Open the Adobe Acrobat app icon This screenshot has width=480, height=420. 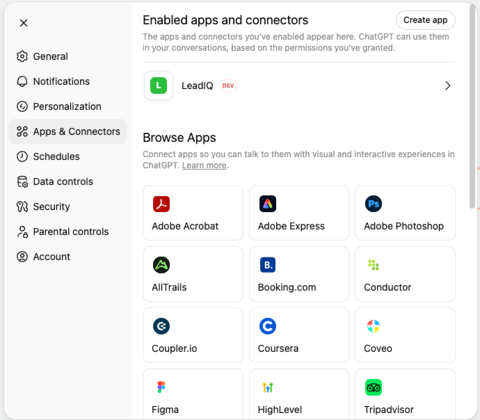click(161, 204)
